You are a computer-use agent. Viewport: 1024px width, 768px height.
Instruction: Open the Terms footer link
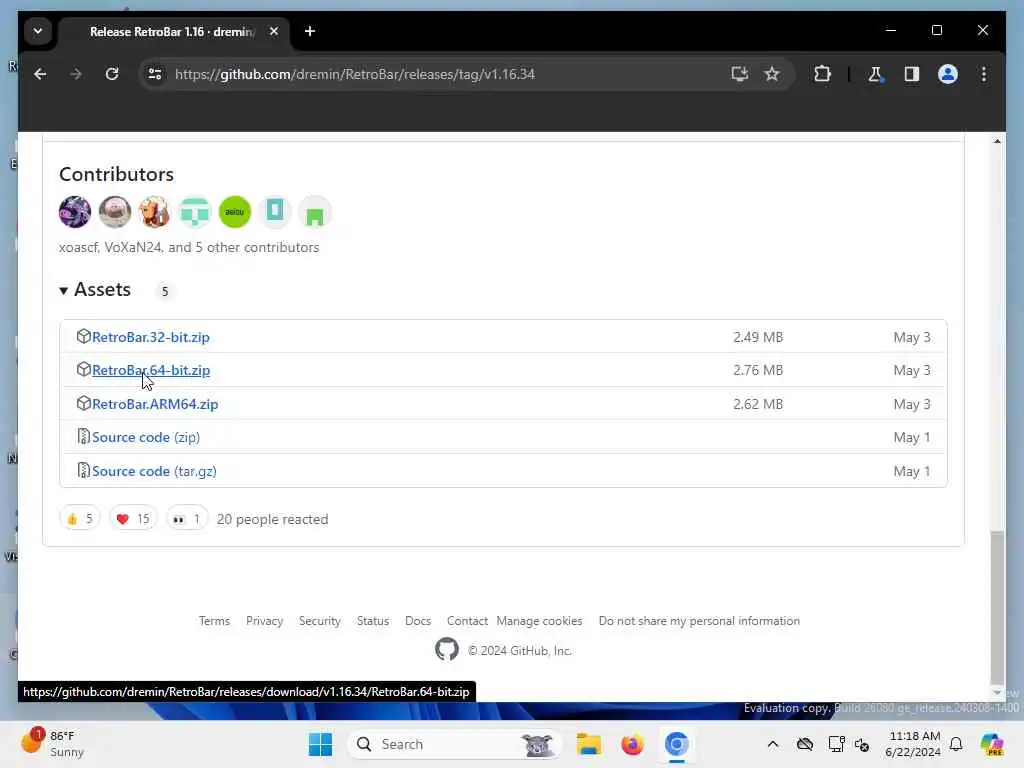(214, 621)
